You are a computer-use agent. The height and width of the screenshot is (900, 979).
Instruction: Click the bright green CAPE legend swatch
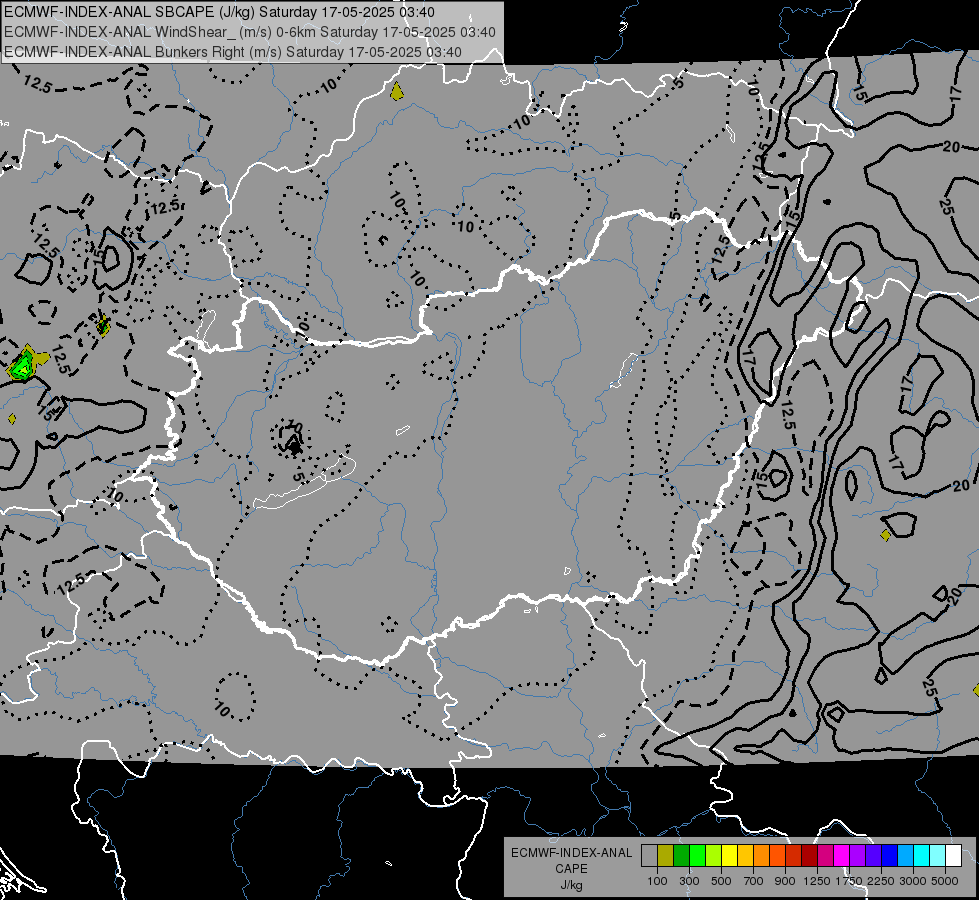click(697, 855)
